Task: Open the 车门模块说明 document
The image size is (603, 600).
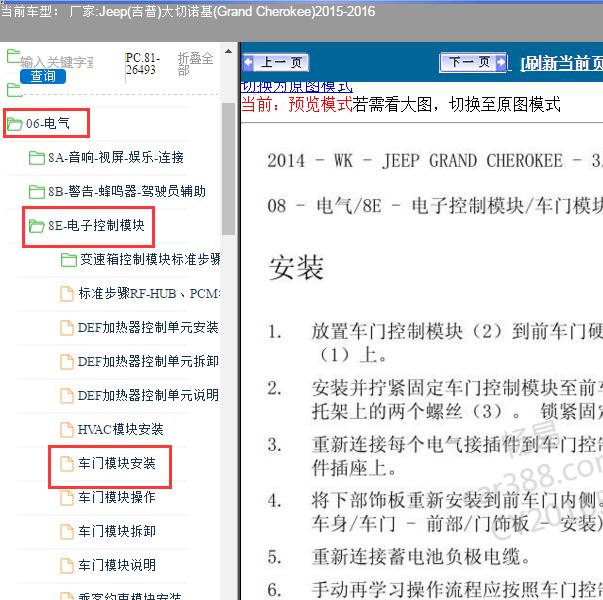Action: [117, 565]
